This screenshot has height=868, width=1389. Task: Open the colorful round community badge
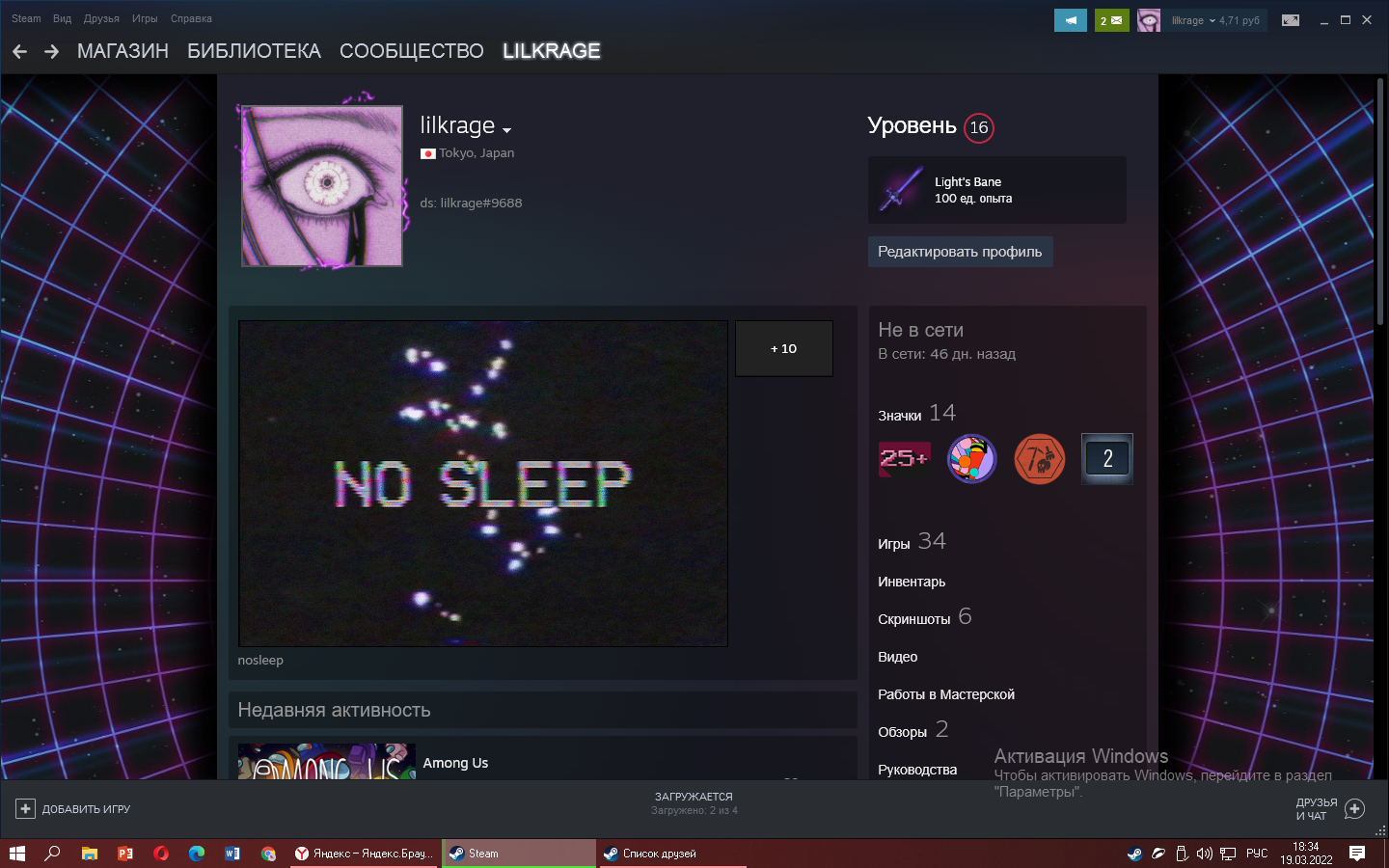971,459
